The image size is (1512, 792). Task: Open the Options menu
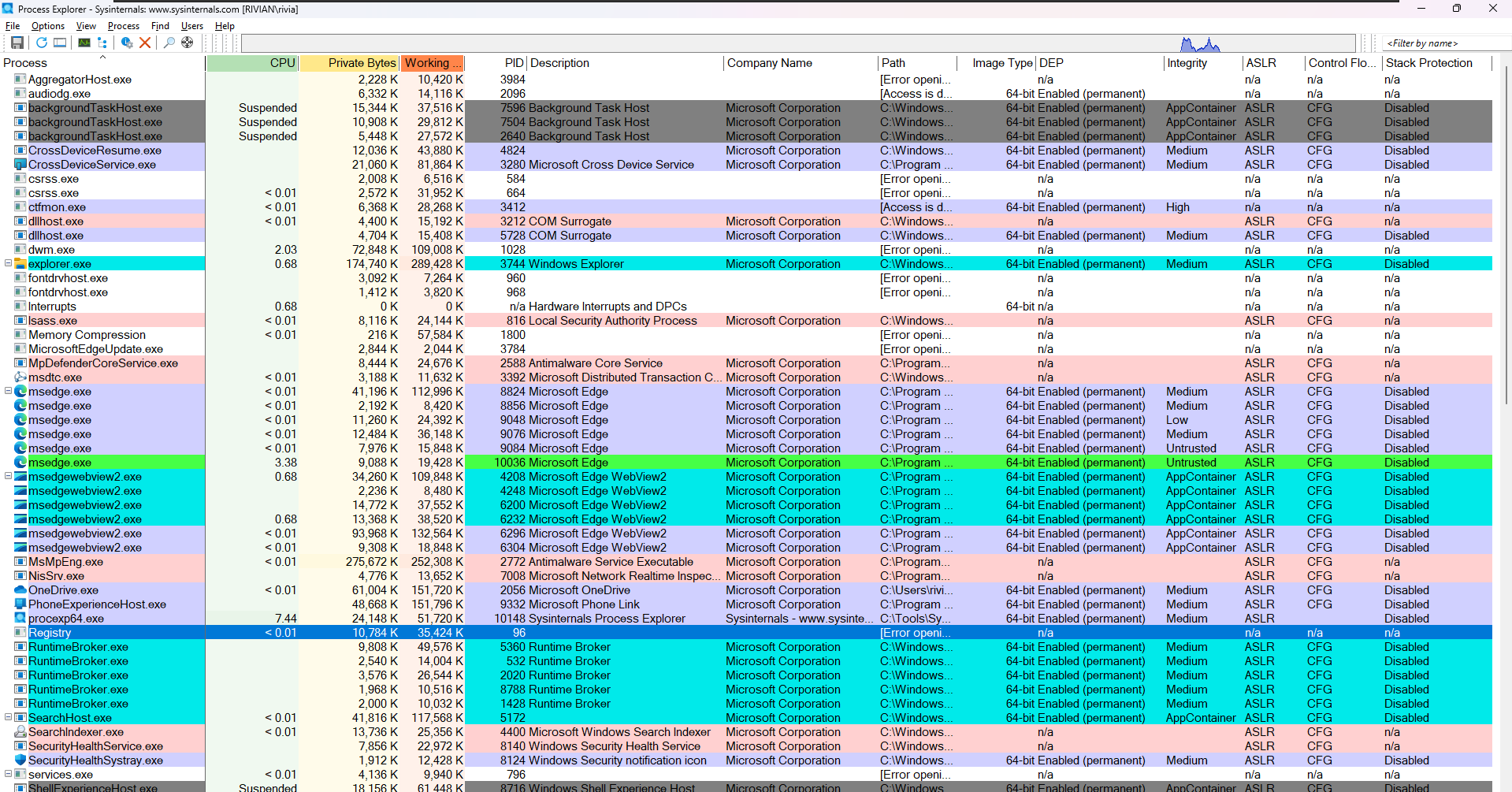(x=48, y=26)
